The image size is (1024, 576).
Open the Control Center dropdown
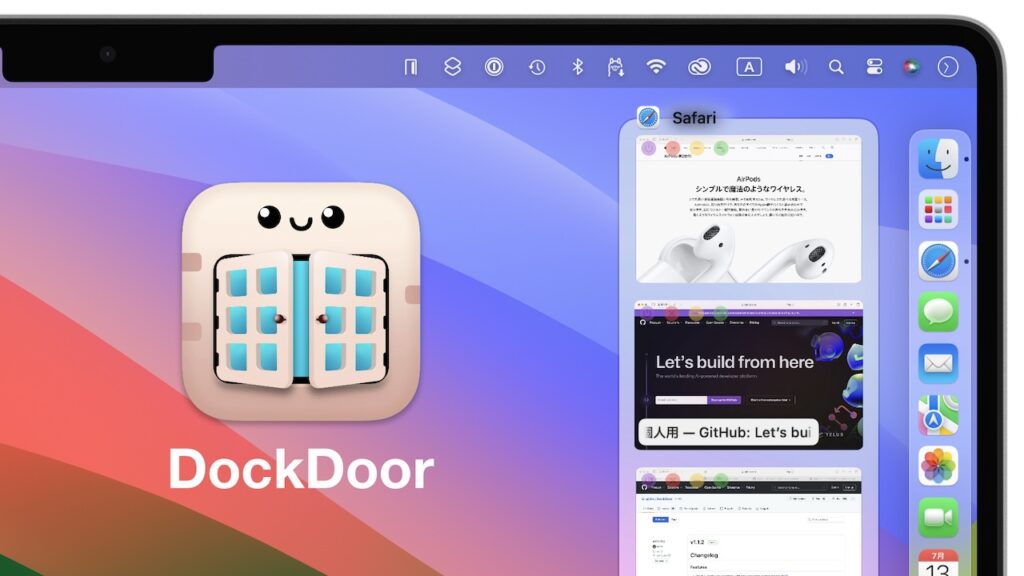coord(876,67)
